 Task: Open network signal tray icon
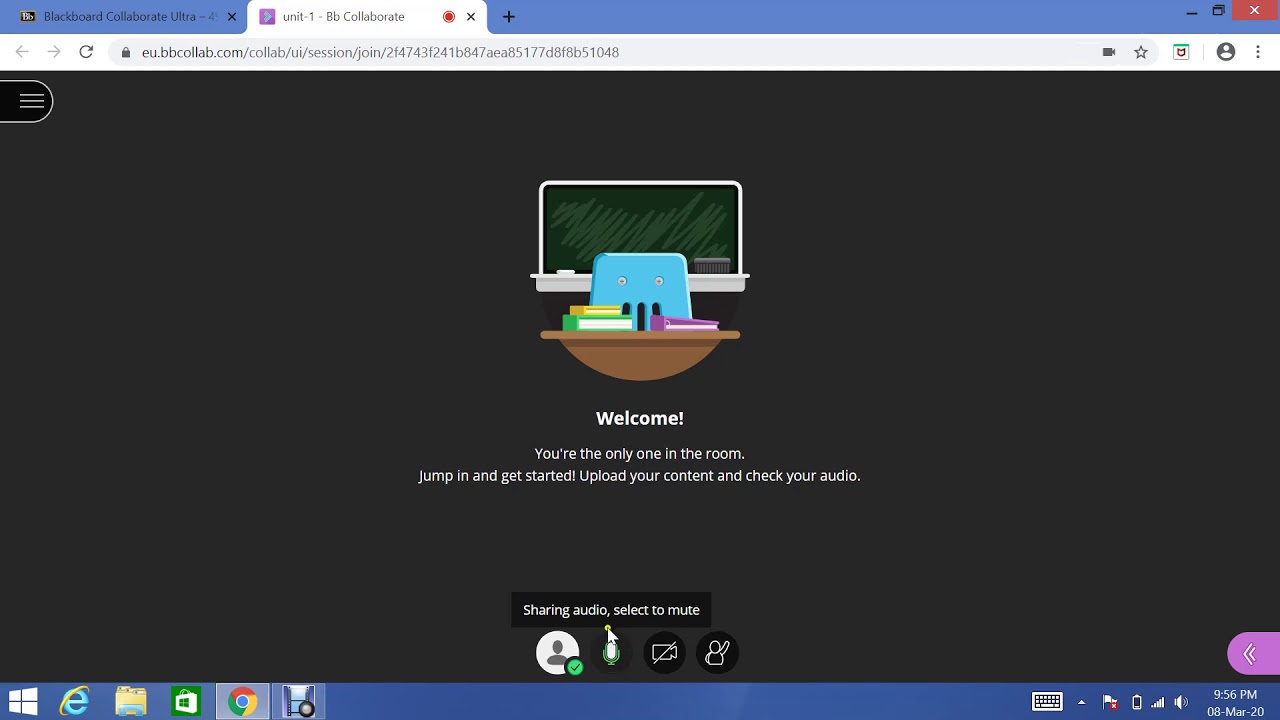(x=1158, y=702)
